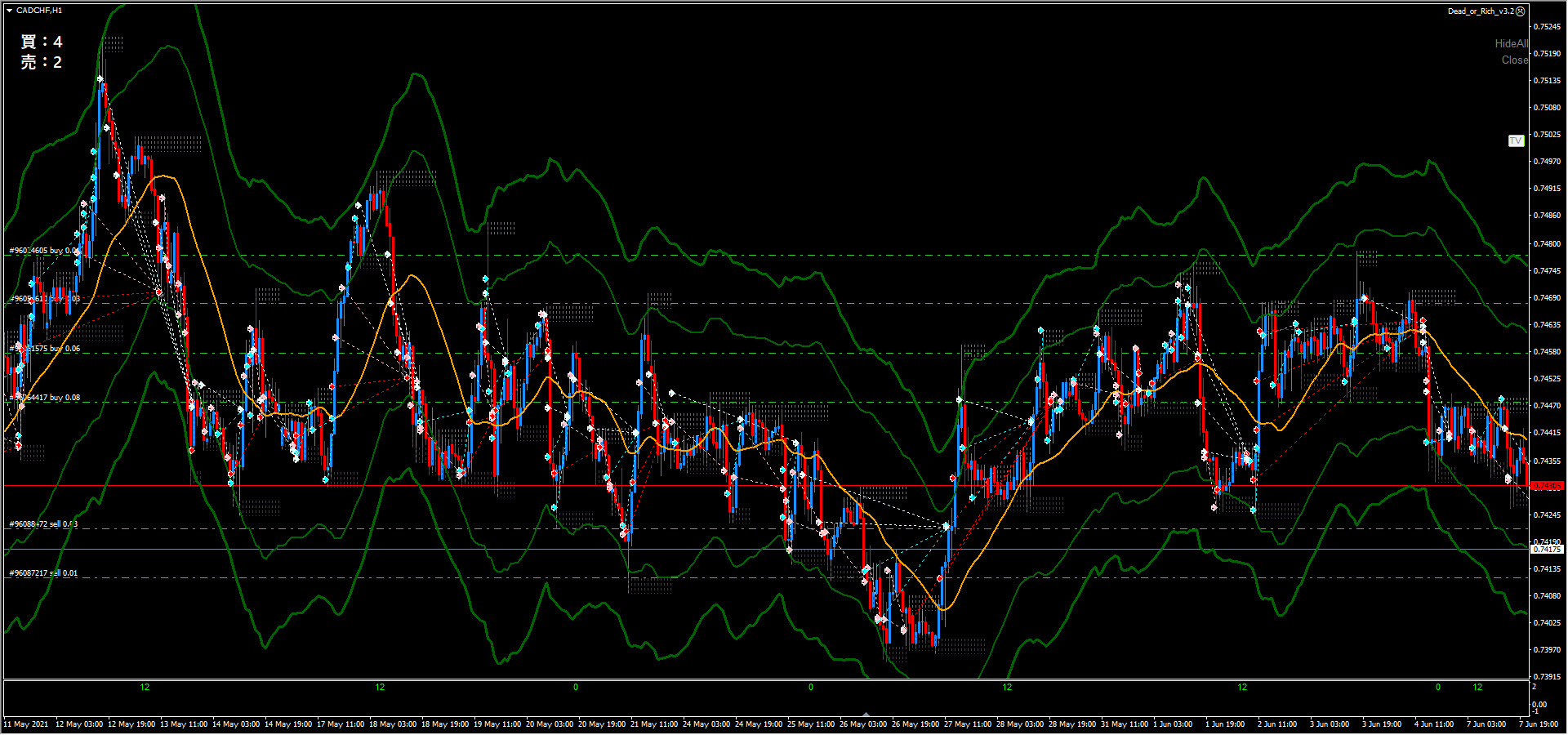Viewport: 1568px width, 735px height.
Task: Select the buy 0.06 order line #96014605
Action: pyautogui.click(x=44, y=251)
